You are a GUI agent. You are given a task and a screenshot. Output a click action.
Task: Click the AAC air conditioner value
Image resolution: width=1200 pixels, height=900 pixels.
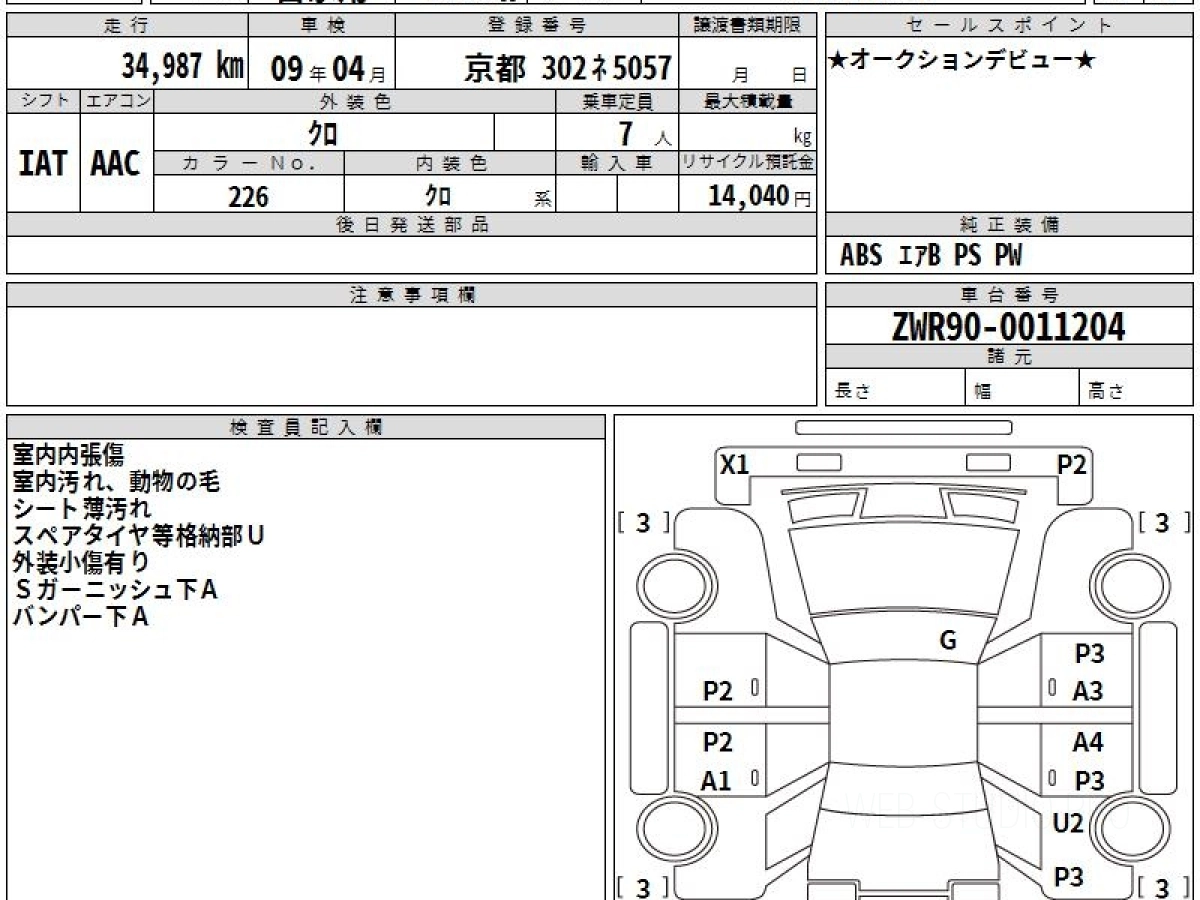[116, 163]
